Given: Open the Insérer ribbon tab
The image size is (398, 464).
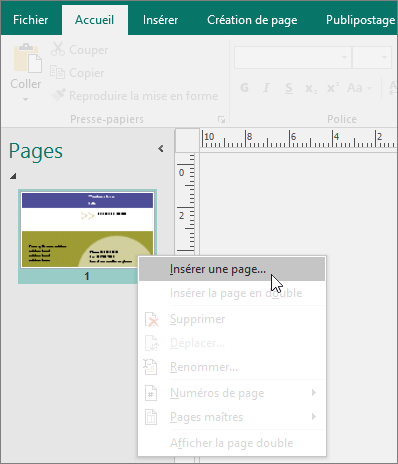Looking at the screenshot, I should coord(160,20).
